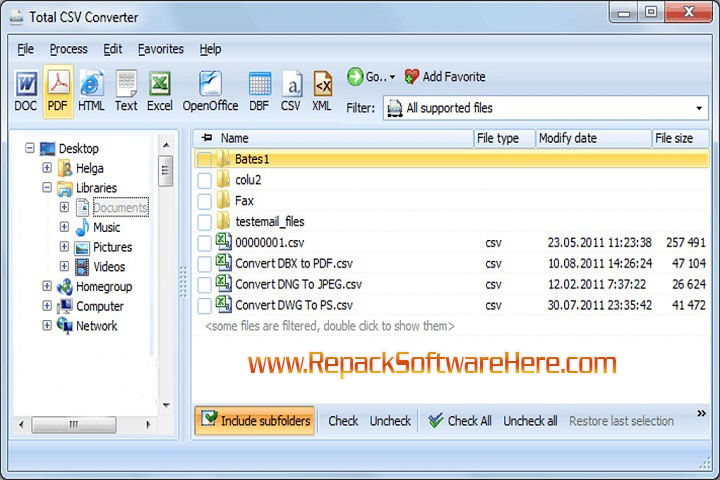Screen dimensions: 720x480
Task: Click the folder tree horizontal scrollbar thumb
Action: (73, 424)
